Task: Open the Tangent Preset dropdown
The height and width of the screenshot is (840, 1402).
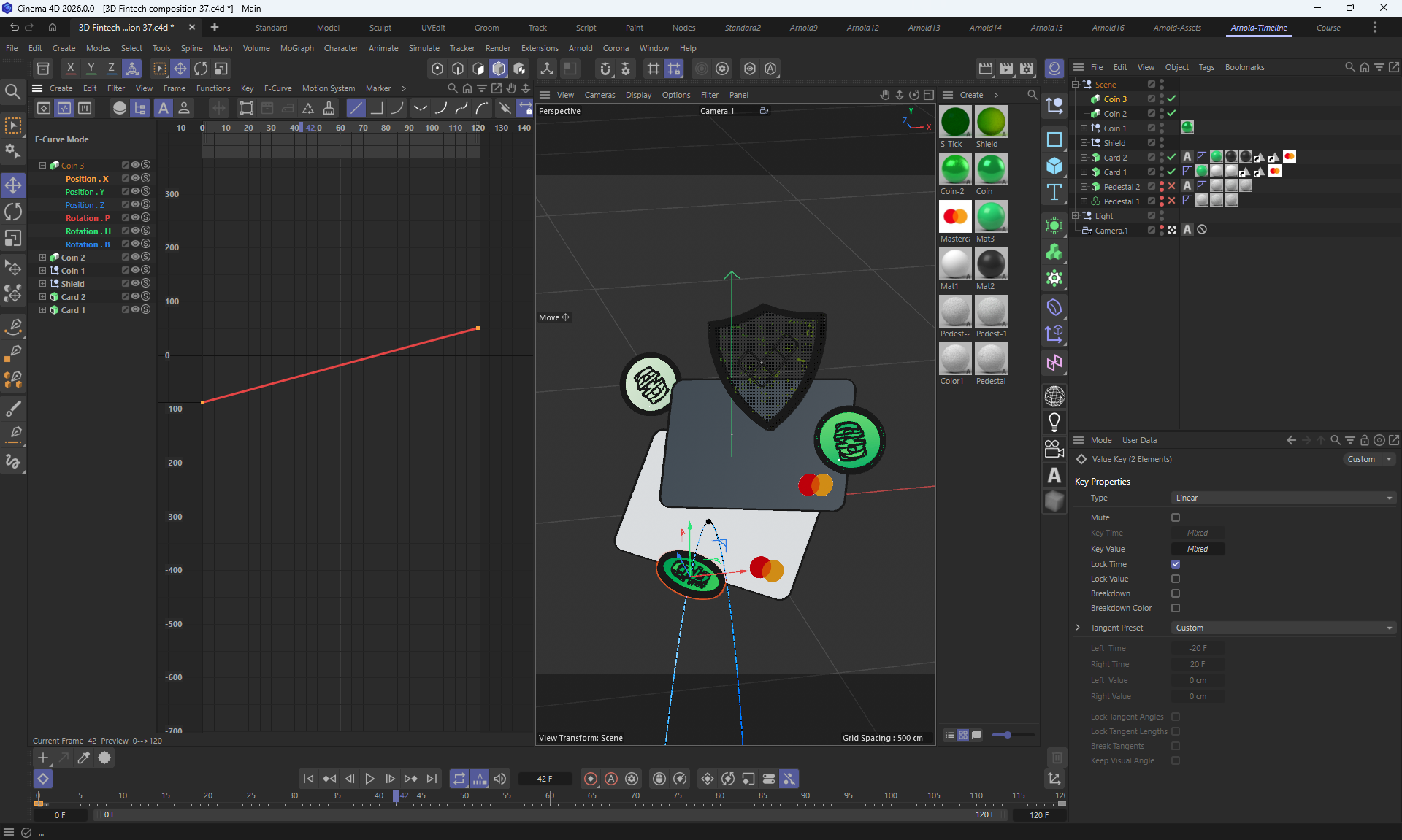Action: coord(1282,628)
